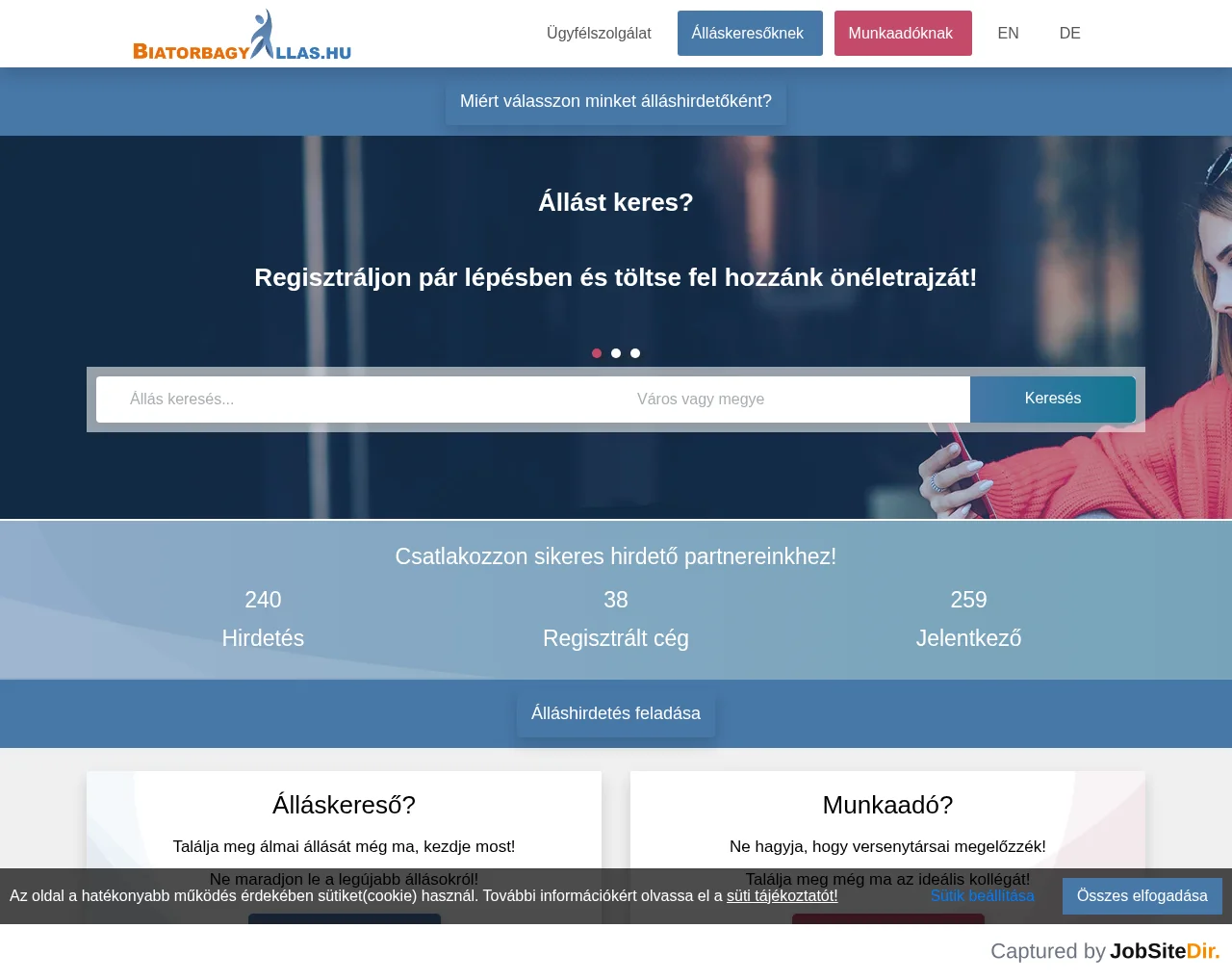
Task: Click 'Miért válasszon minket álláshirdetőként?' button
Action: tap(616, 101)
